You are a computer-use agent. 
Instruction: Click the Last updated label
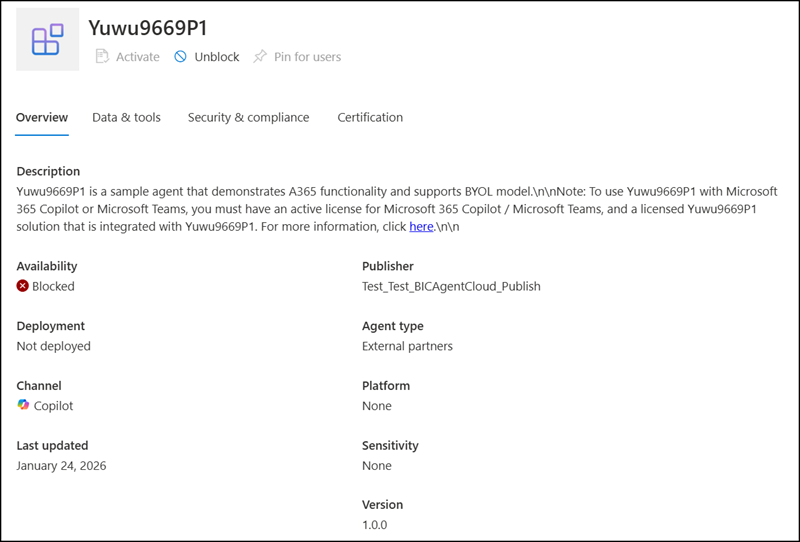52,445
